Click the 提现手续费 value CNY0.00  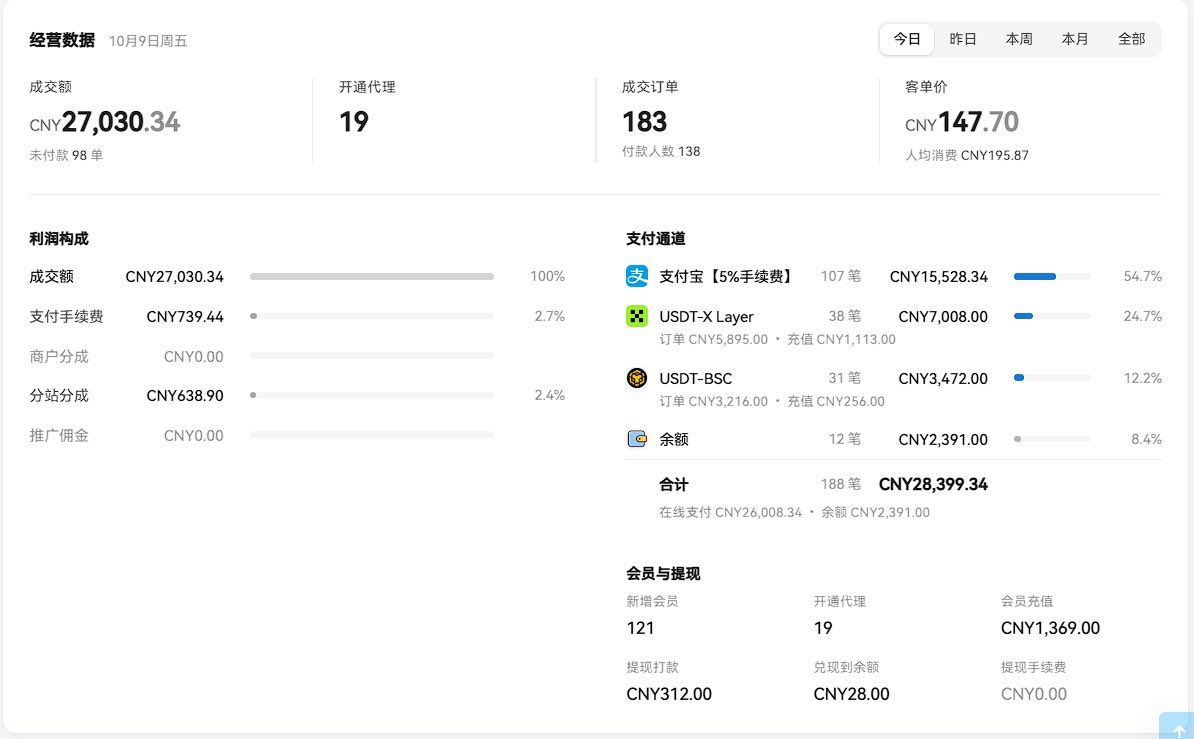(1033, 695)
